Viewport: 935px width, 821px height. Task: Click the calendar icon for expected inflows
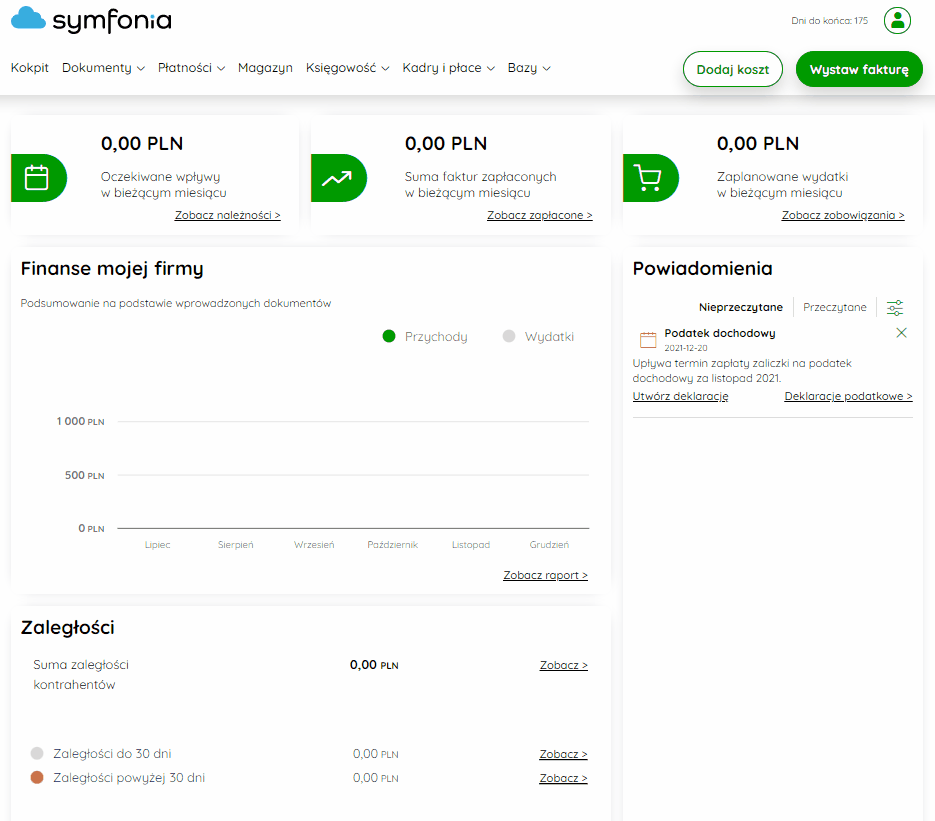(37, 178)
